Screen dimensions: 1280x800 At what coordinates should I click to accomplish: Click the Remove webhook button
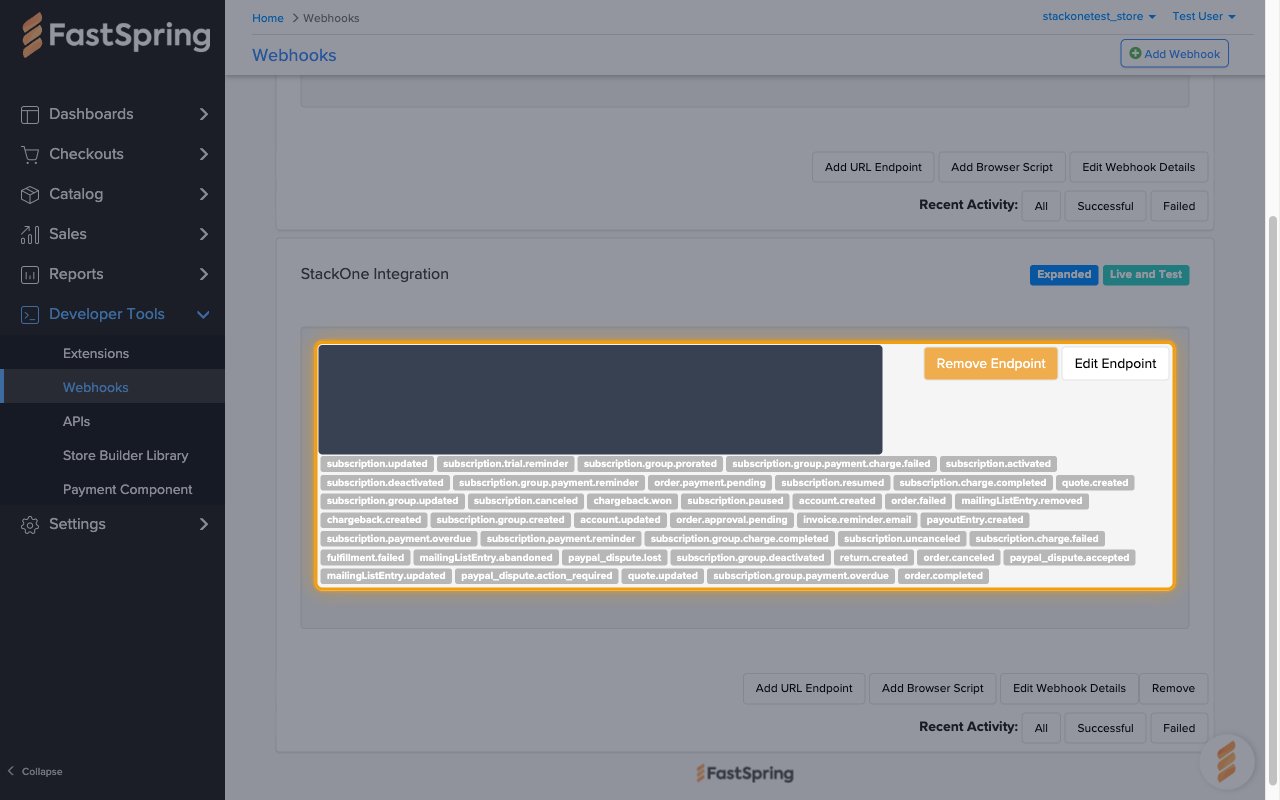pos(1173,688)
